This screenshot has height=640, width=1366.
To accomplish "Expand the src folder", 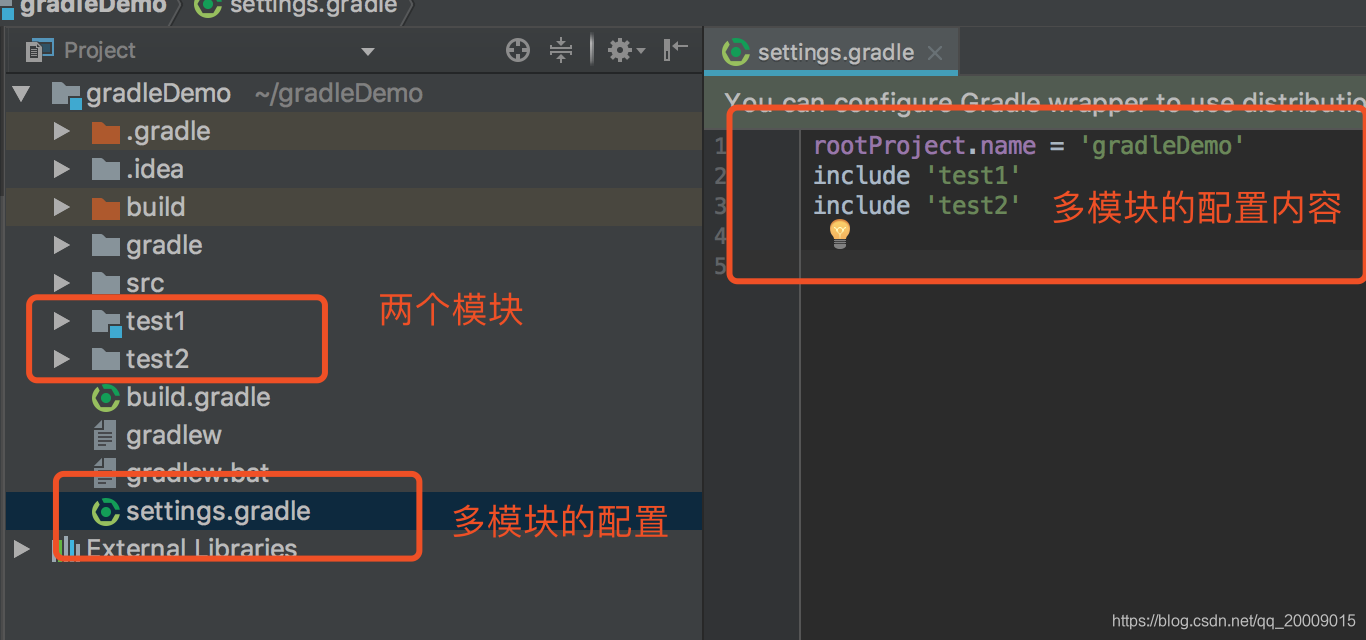I will click(x=61, y=283).
